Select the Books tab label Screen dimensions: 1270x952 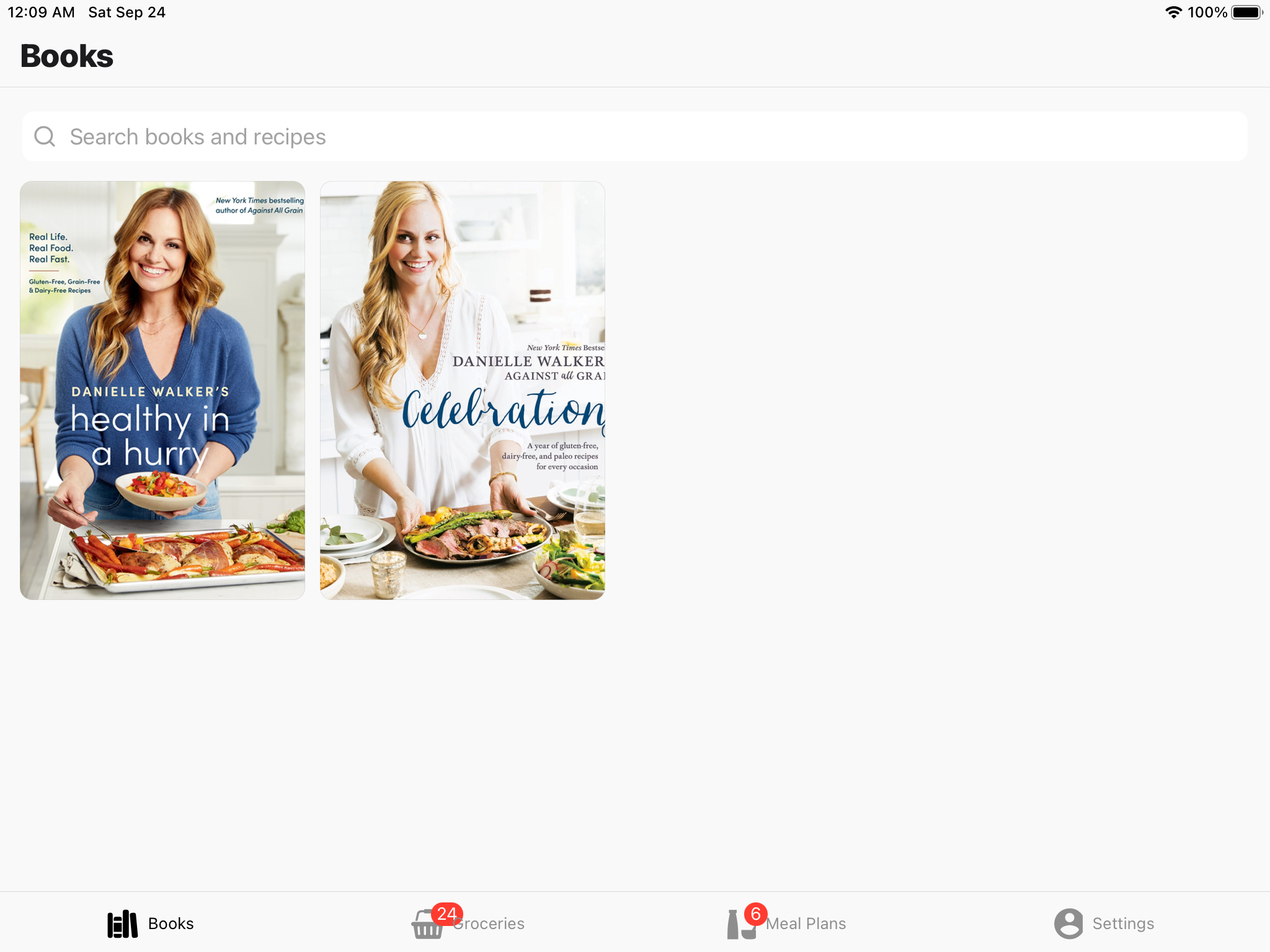[x=171, y=923]
